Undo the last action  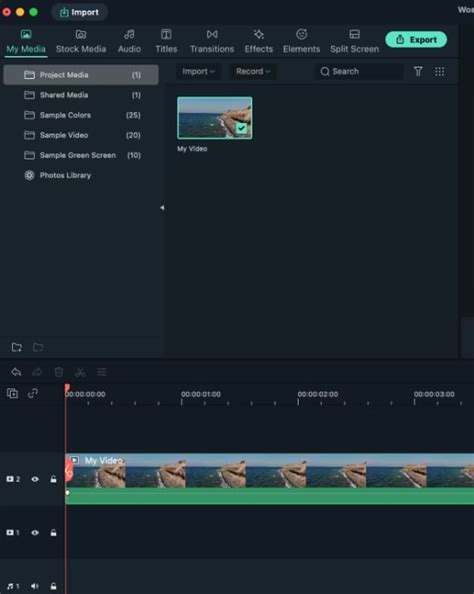coord(16,372)
